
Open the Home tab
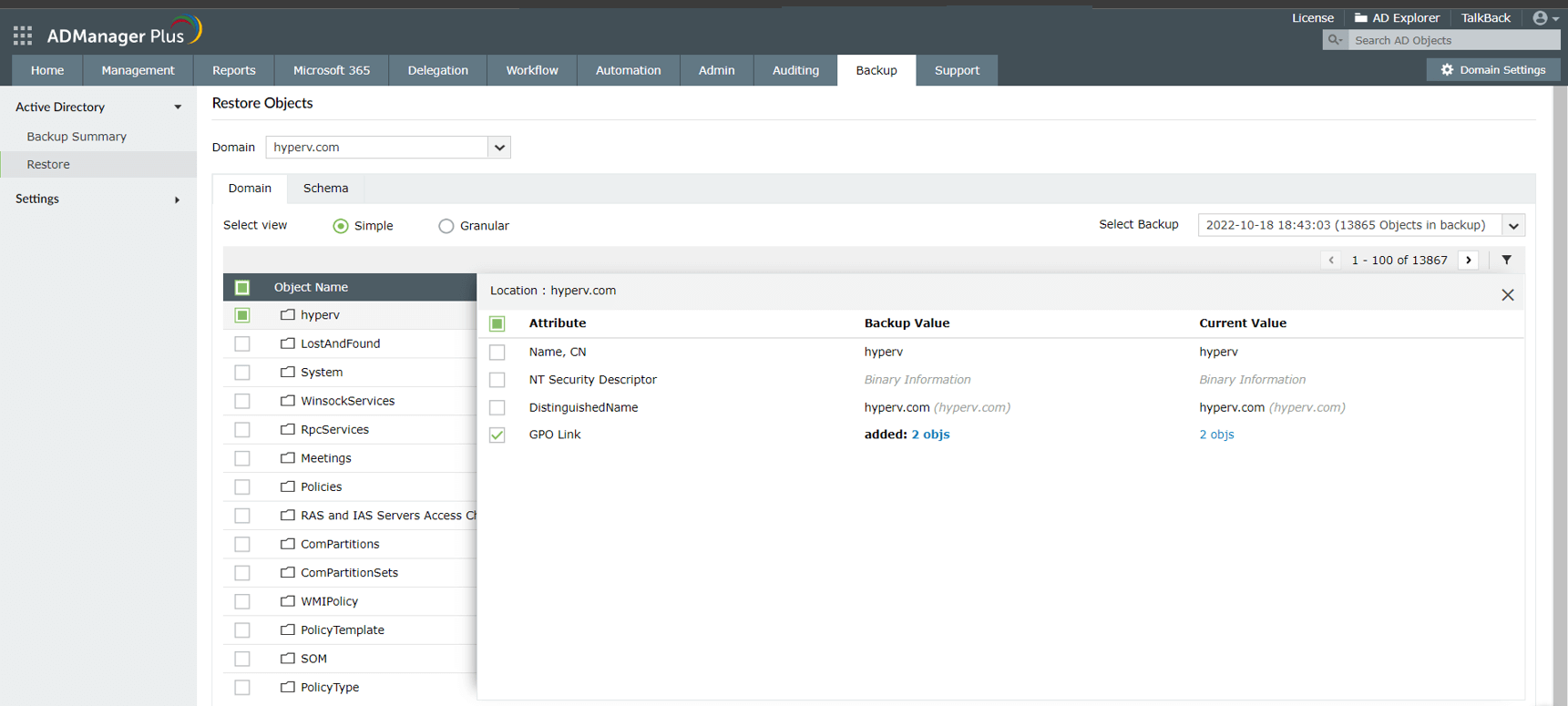tap(47, 70)
